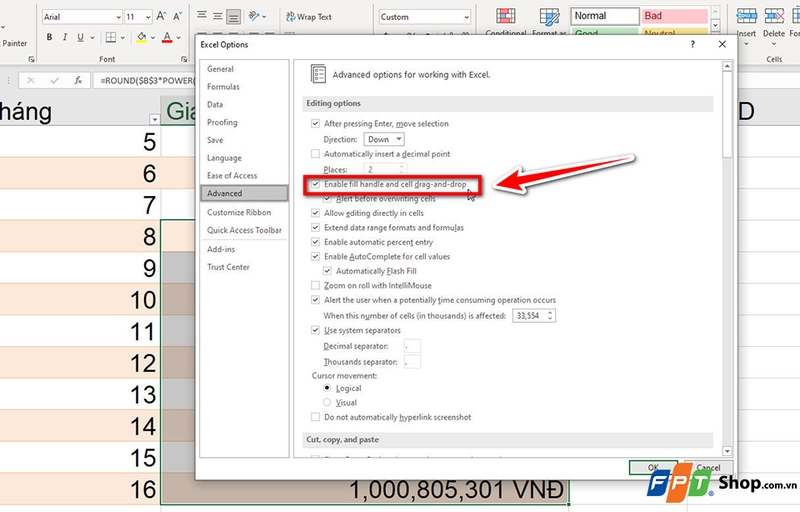Open the Arial font name dropdown
Screen dimensions: 800x512
tap(118, 17)
